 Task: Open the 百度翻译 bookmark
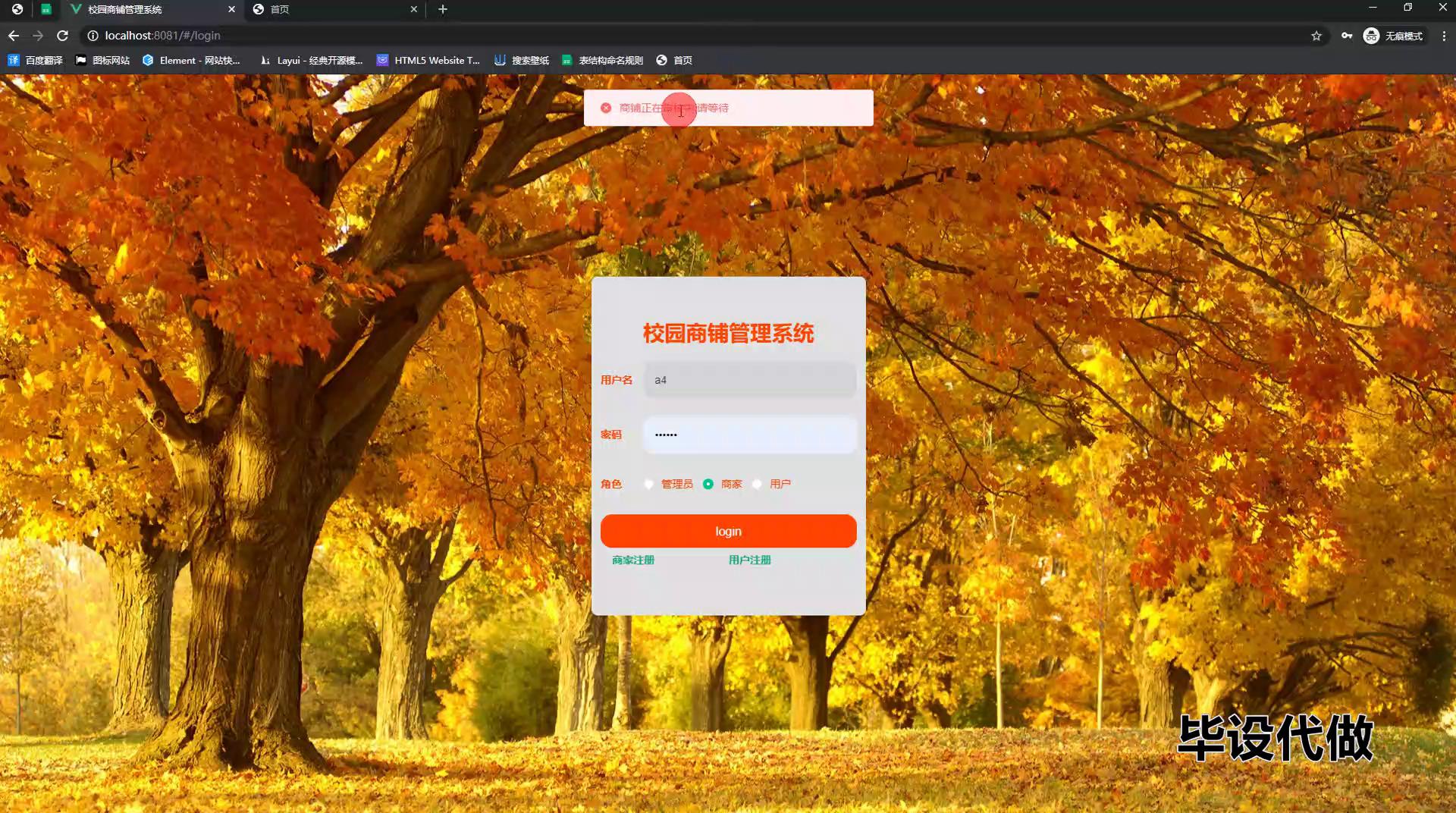[x=36, y=60]
